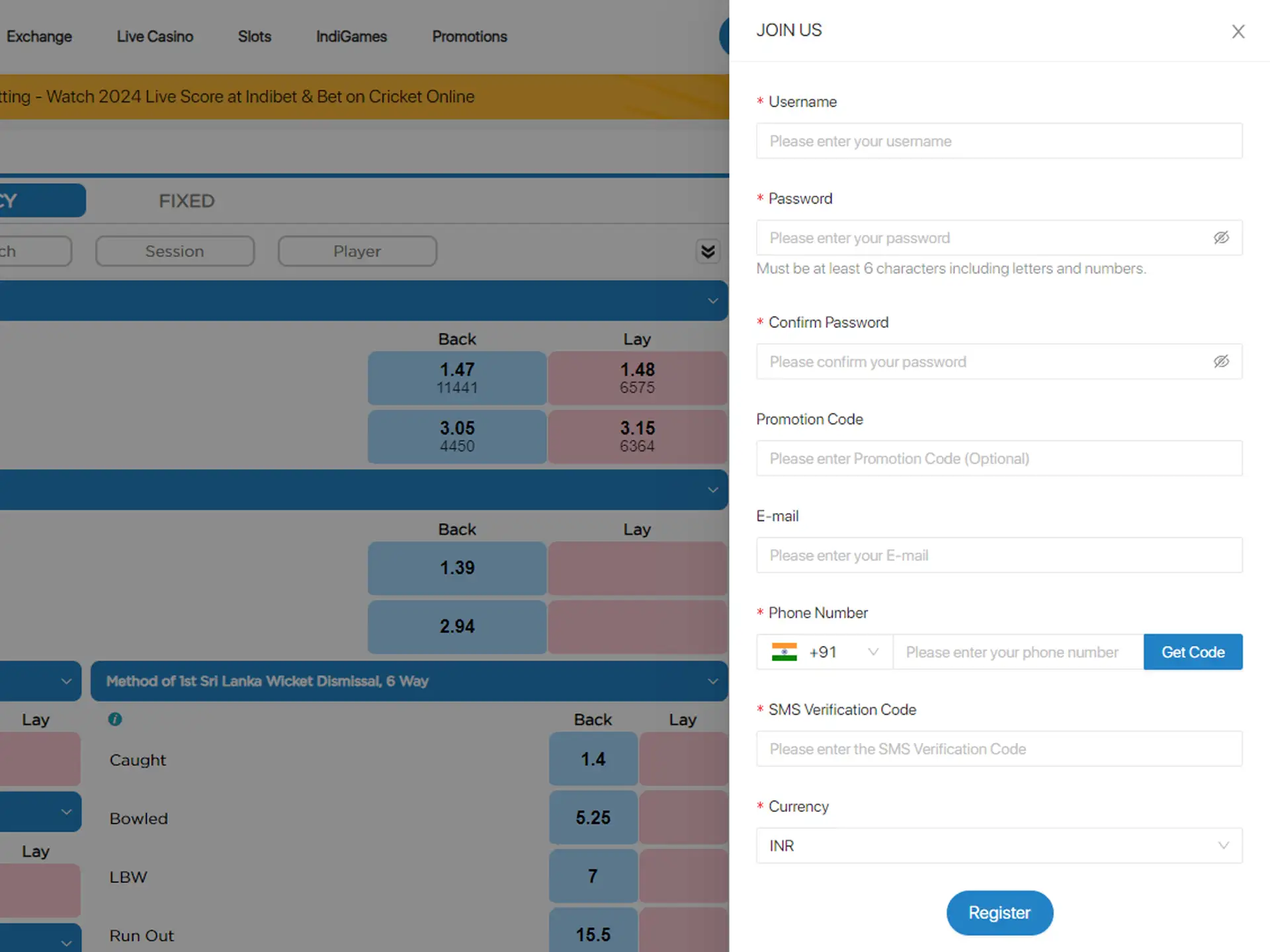Image resolution: width=1270 pixels, height=952 pixels.
Task: Click the Exchange tab in navigation
Action: 39,36
